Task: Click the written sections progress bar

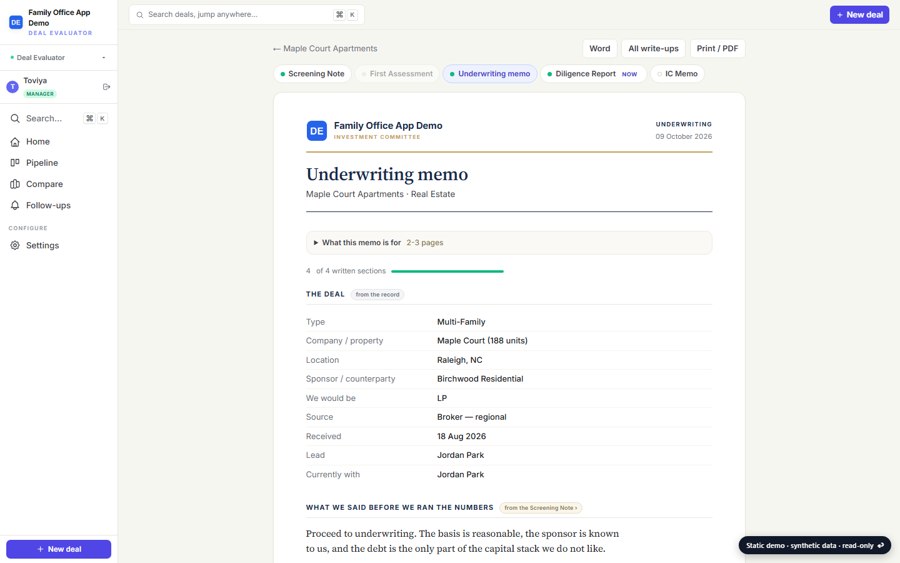Action: (x=447, y=271)
